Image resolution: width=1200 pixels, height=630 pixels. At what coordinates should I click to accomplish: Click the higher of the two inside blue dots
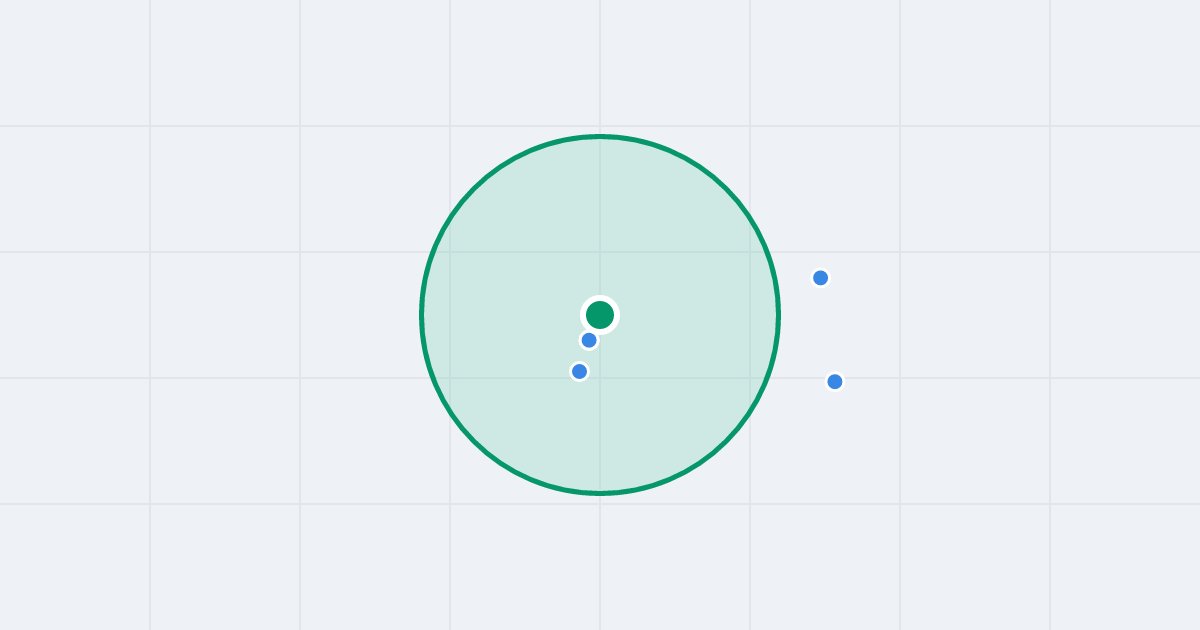[x=589, y=340]
